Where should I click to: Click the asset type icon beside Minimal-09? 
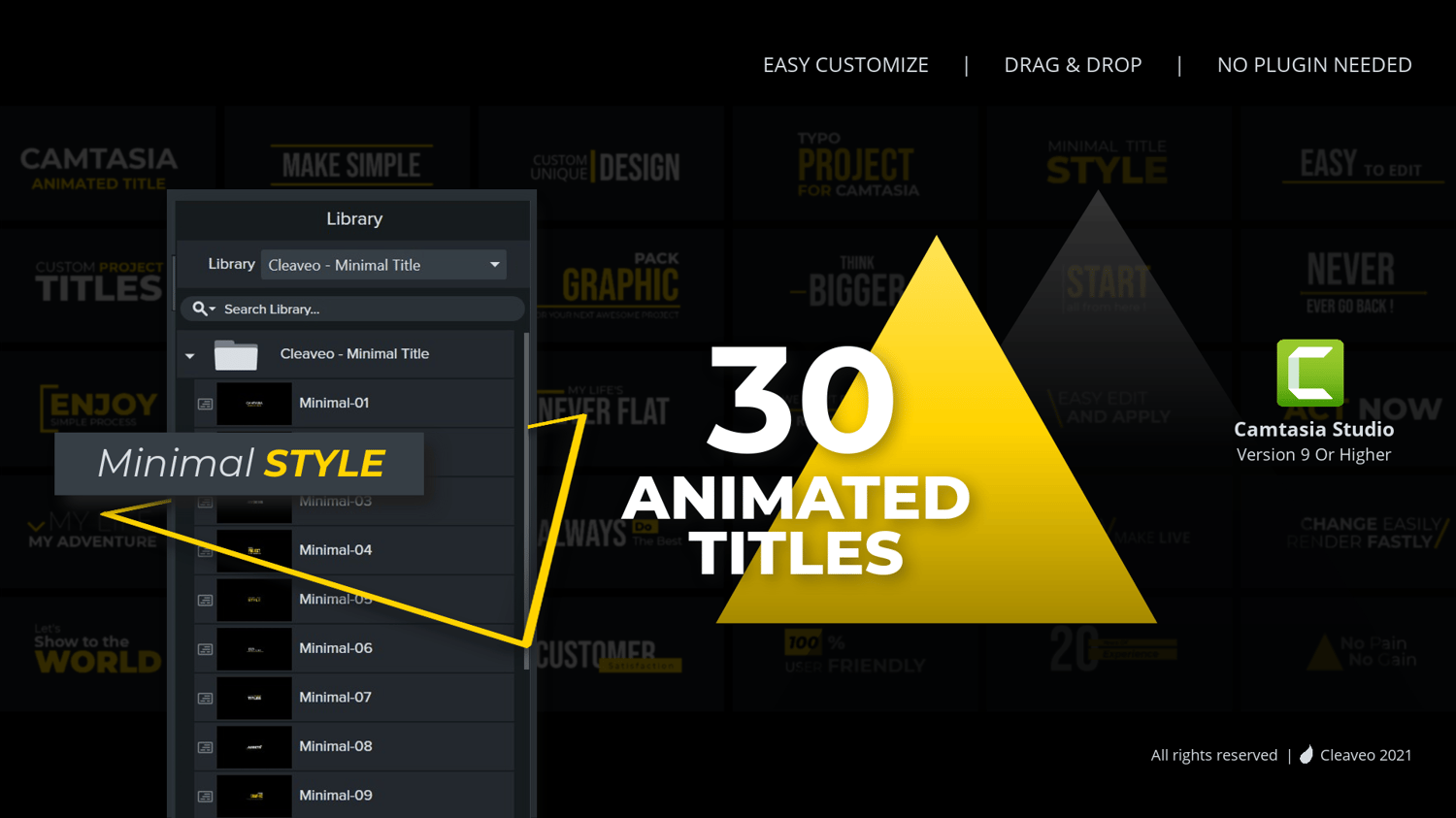point(205,797)
